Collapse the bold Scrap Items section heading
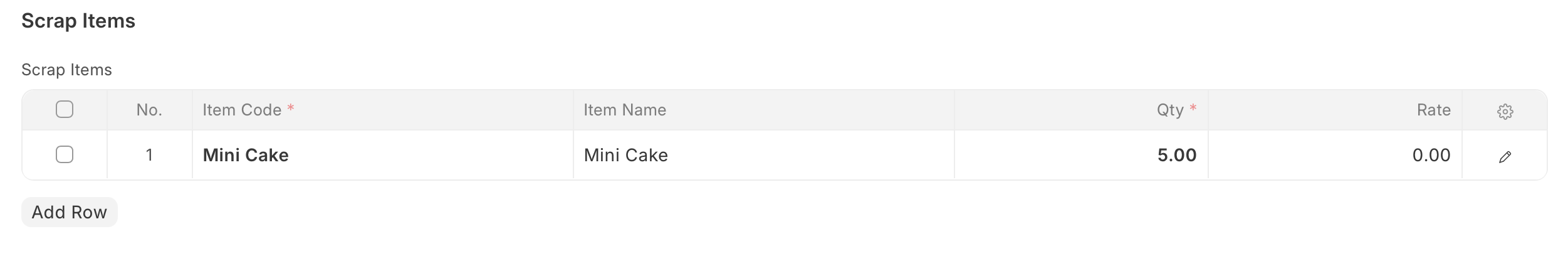 point(78,21)
